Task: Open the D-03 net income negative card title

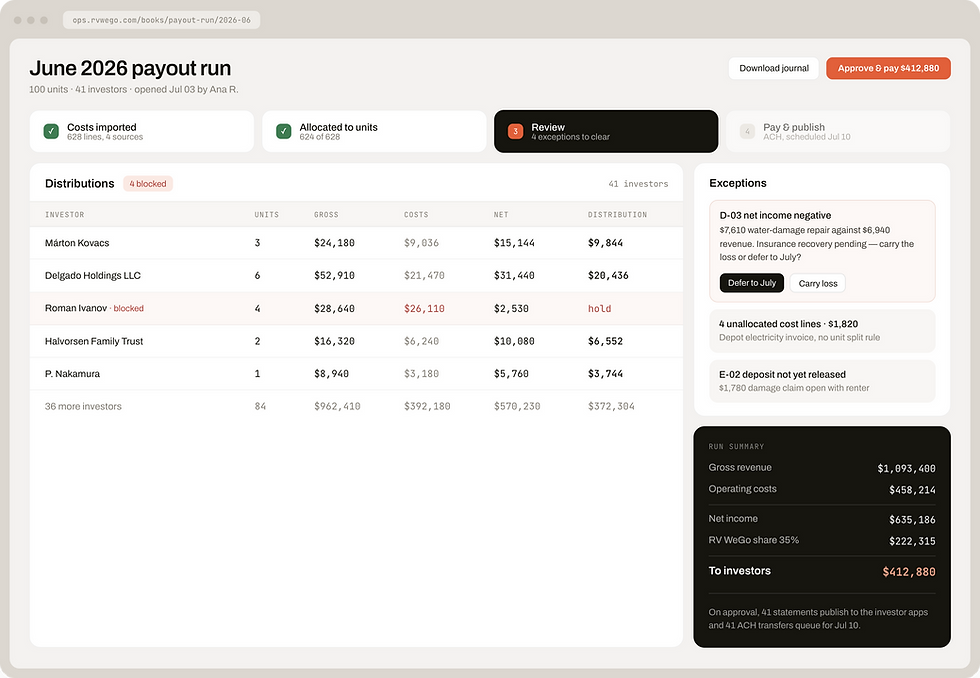Action: pyautogui.click(x=775, y=215)
